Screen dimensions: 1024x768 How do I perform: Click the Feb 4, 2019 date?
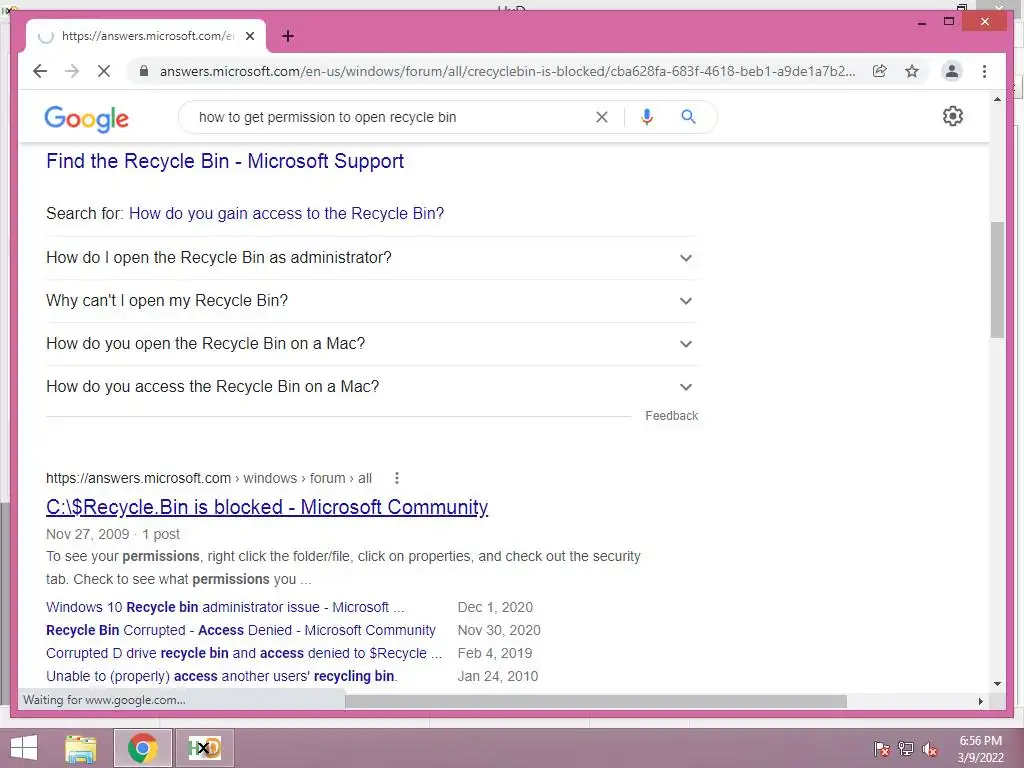click(495, 653)
